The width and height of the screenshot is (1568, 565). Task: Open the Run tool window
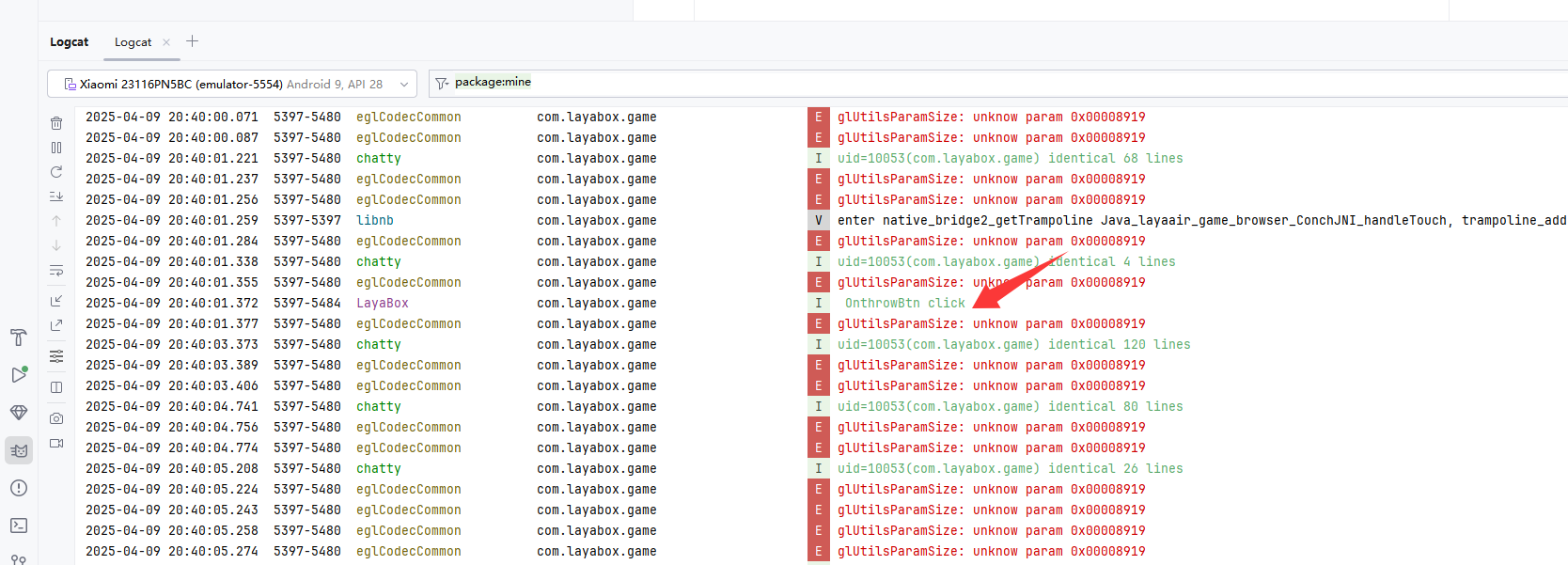click(19, 375)
